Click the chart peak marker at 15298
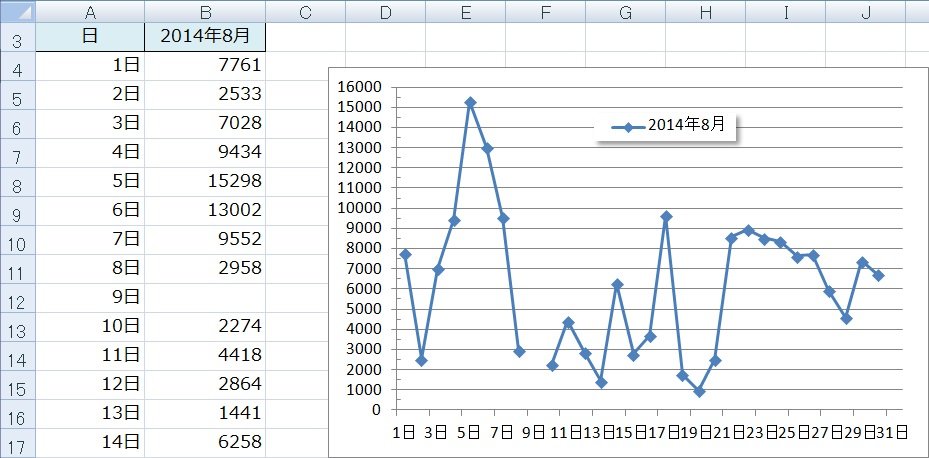Screen dimensions: 929x458 pyautogui.click(x=470, y=103)
